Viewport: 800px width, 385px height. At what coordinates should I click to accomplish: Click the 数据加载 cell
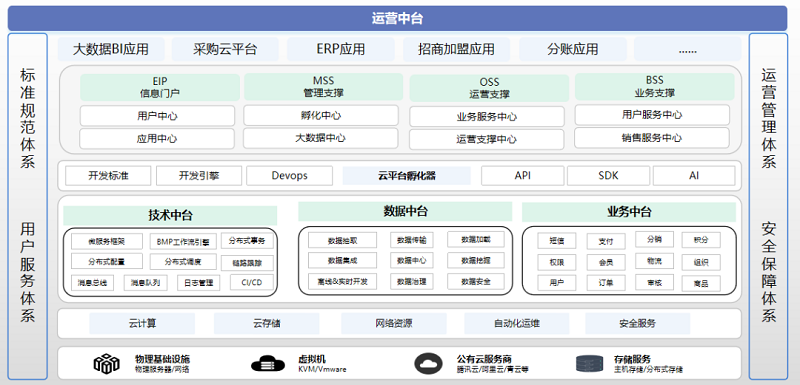pos(476,239)
